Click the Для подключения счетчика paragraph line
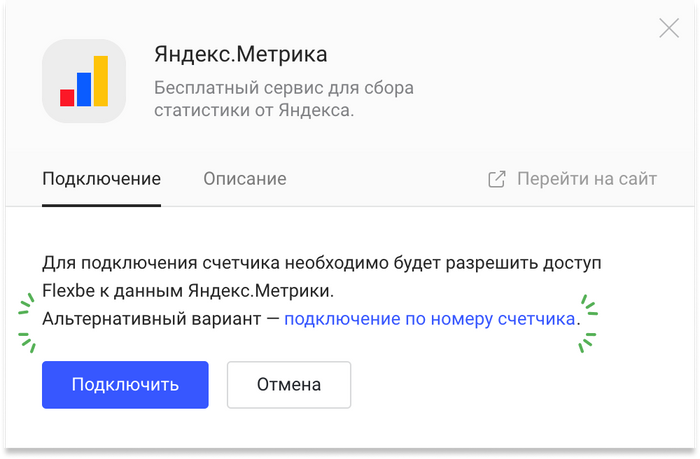This screenshot has width=700, height=459. tap(321, 263)
